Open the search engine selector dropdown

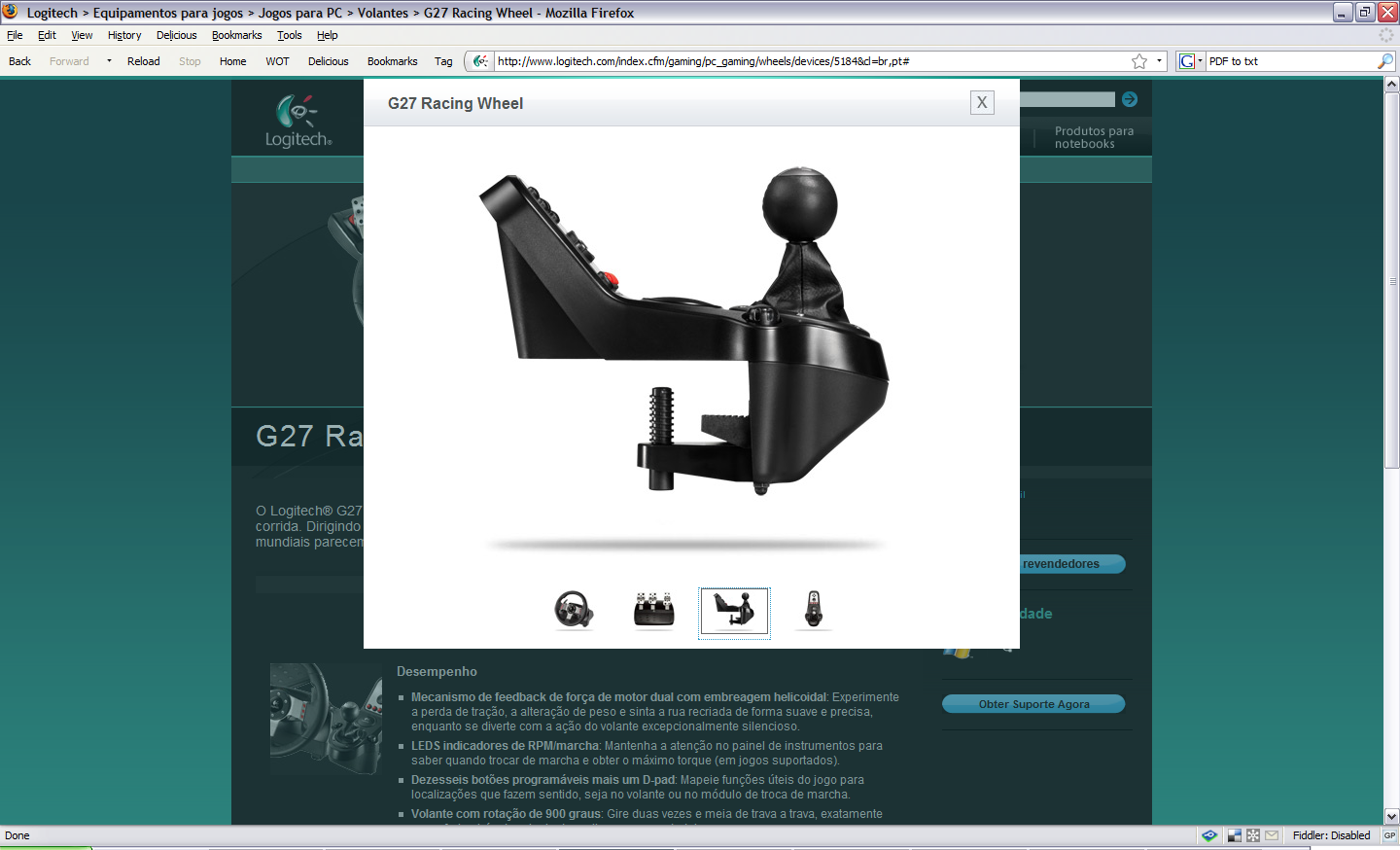click(1191, 61)
